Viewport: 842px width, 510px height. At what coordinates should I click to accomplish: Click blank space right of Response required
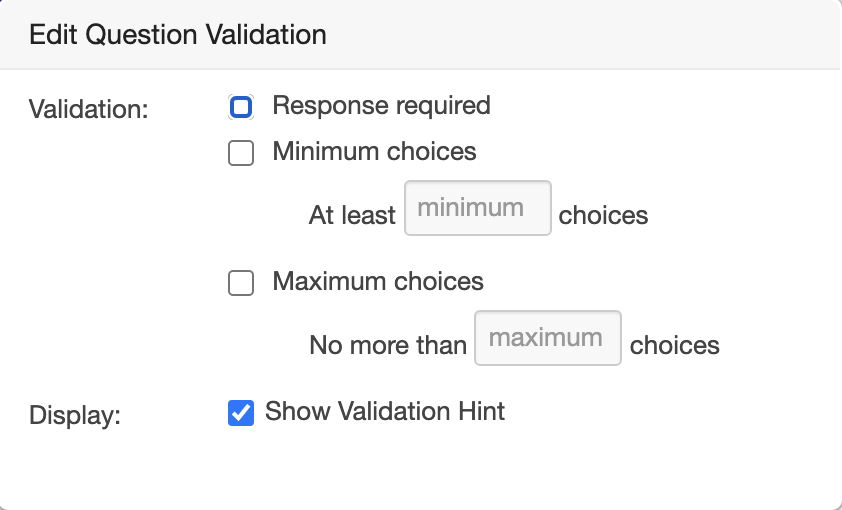pos(650,106)
